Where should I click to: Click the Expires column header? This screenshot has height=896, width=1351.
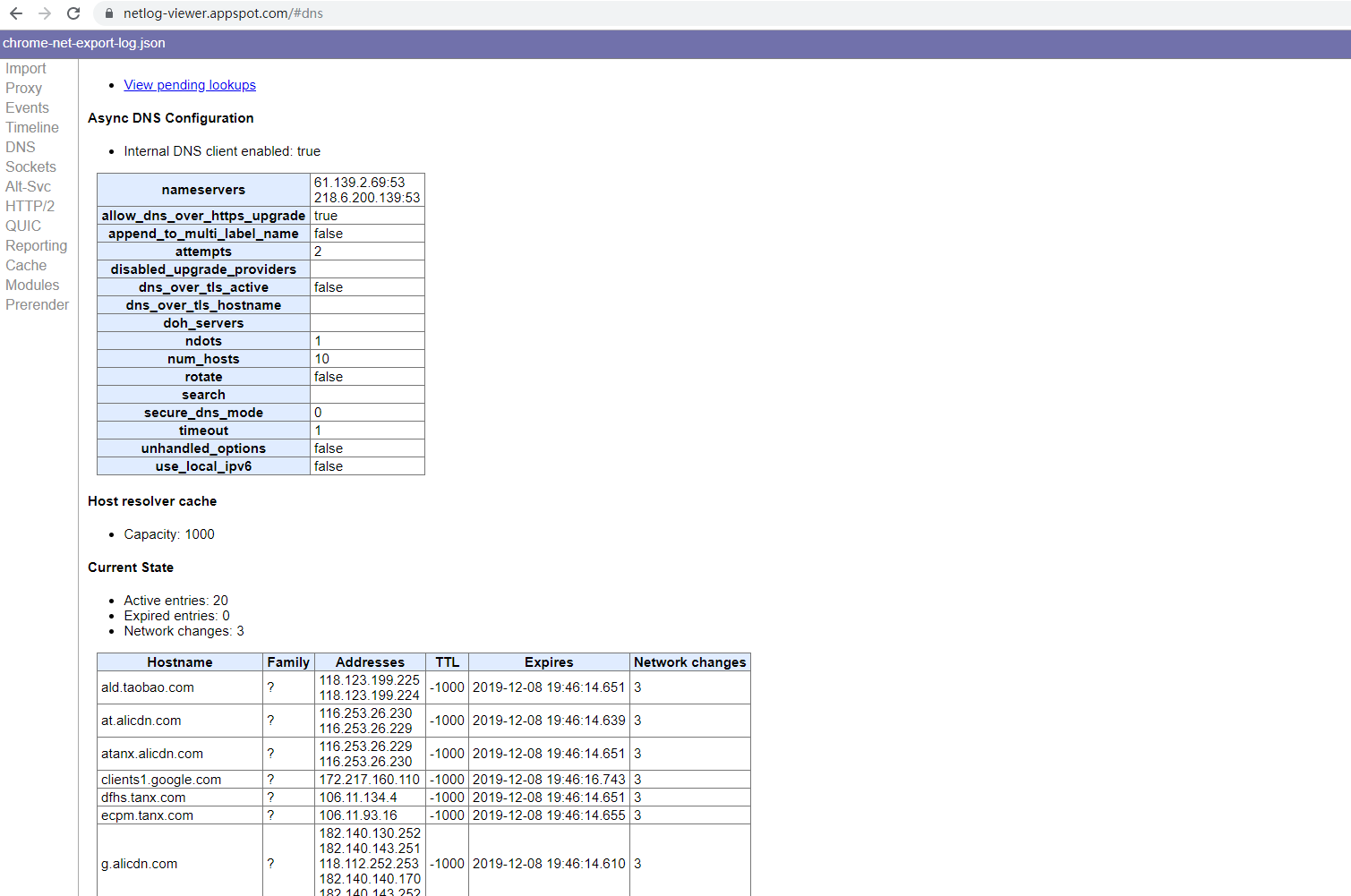pyautogui.click(x=549, y=662)
